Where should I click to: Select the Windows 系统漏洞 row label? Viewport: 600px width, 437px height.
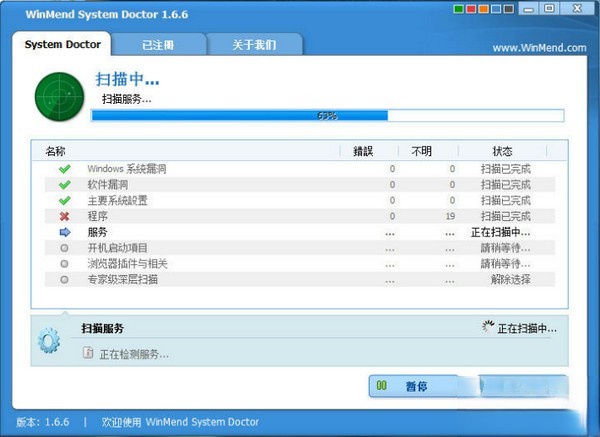[127, 169]
